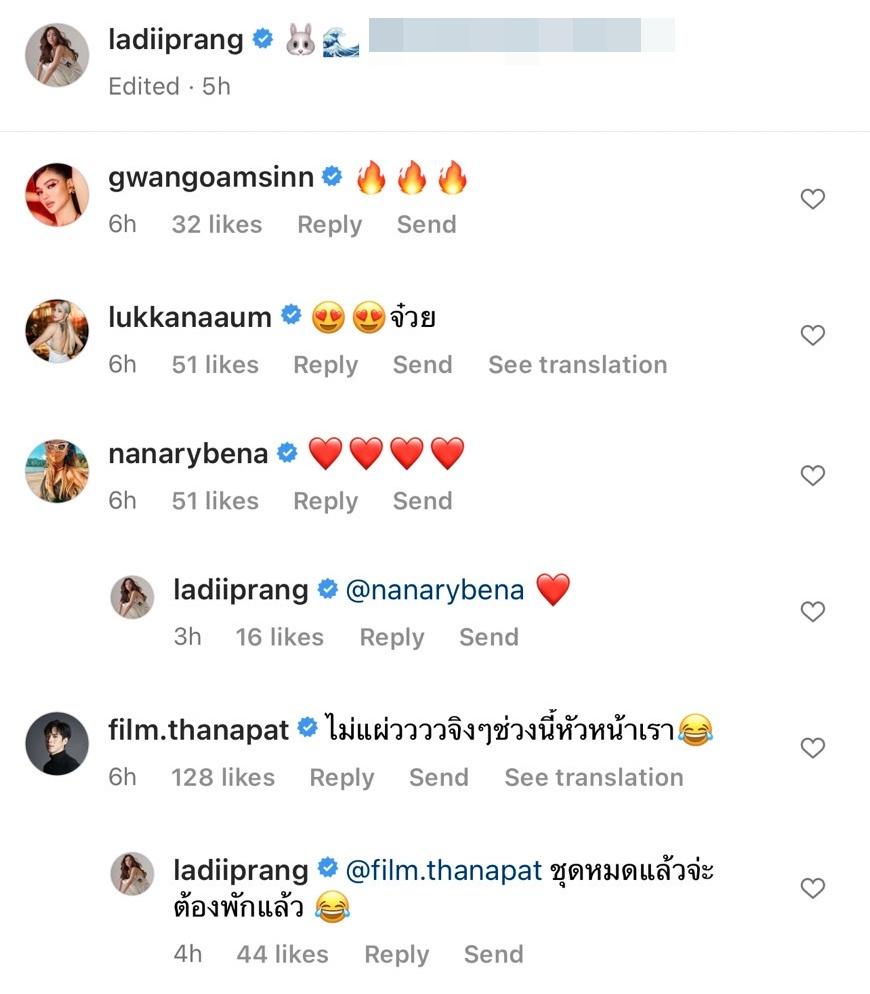Open the @film.thanapat mention link
The width and height of the screenshot is (870, 994).
pos(444,871)
